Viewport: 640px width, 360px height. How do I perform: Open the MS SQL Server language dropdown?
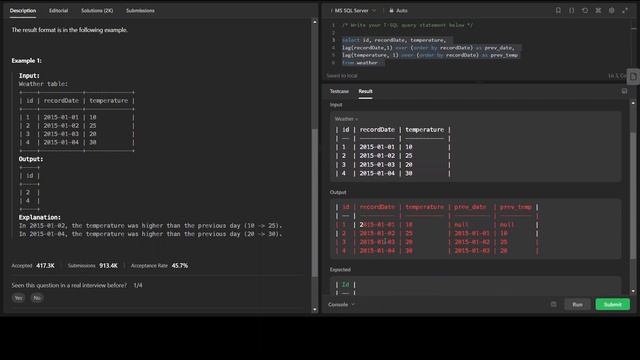click(354, 11)
